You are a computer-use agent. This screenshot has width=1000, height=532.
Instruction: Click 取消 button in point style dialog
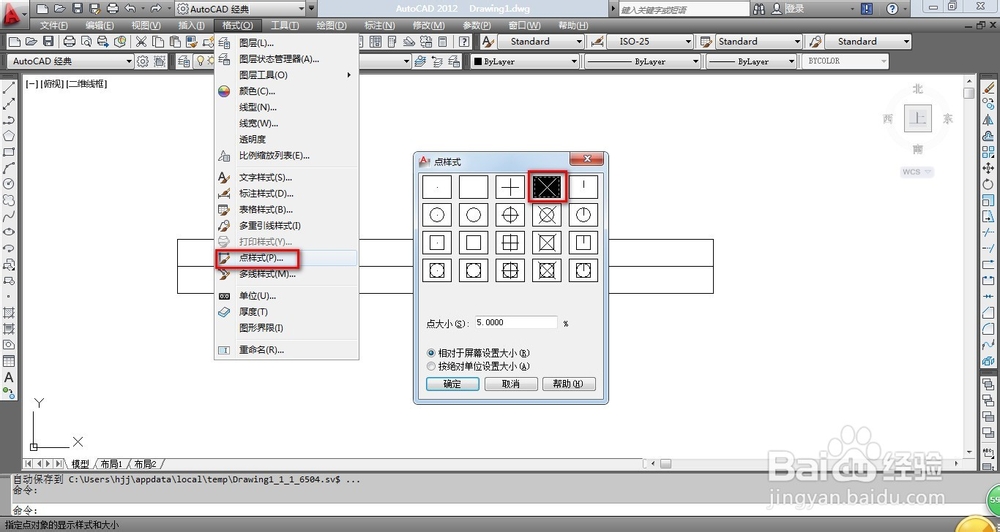(511, 384)
